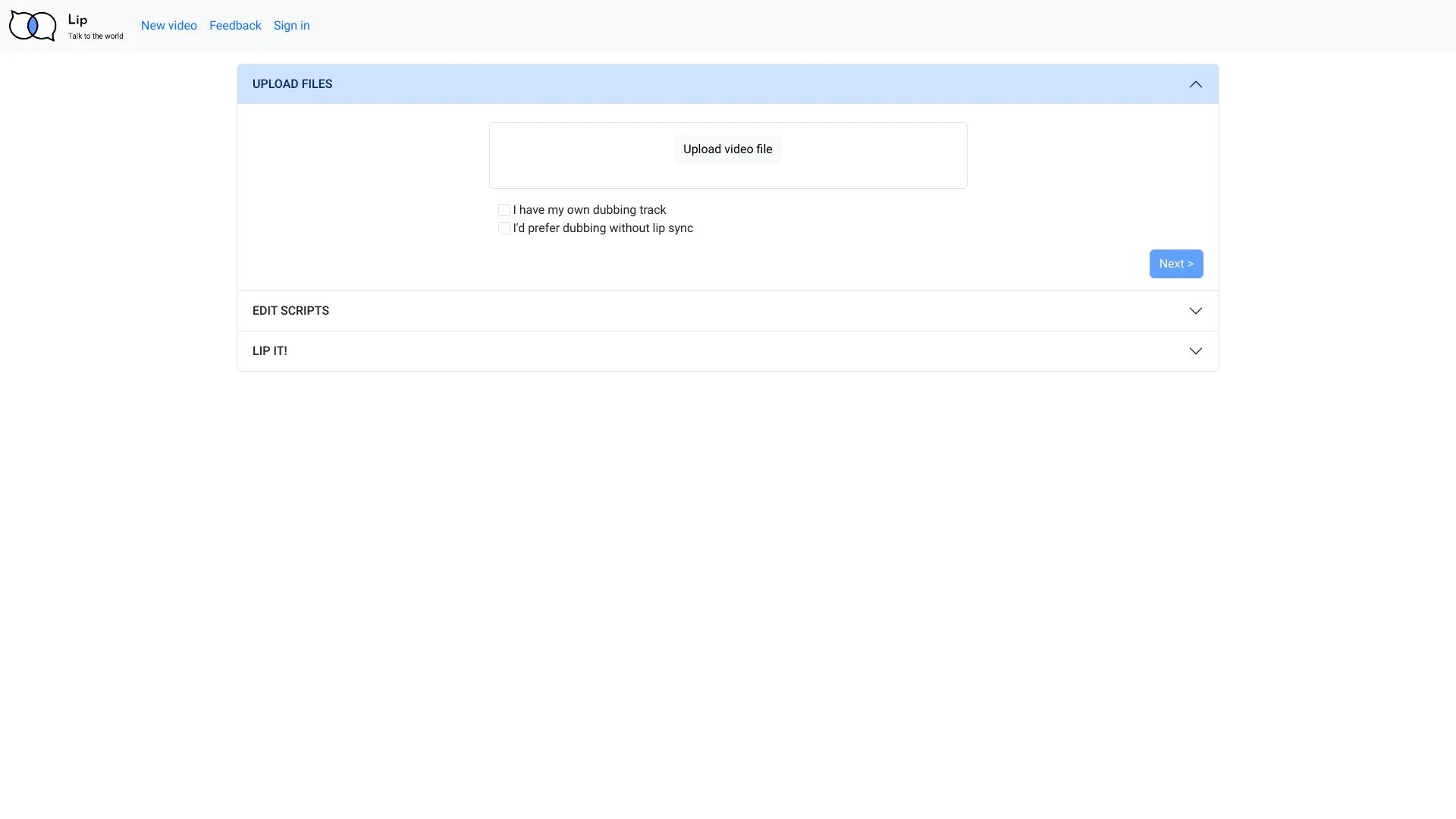Check 'I'd prefer dubbing without lip sync'
1456x819 pixels.
tap(504, 228)
